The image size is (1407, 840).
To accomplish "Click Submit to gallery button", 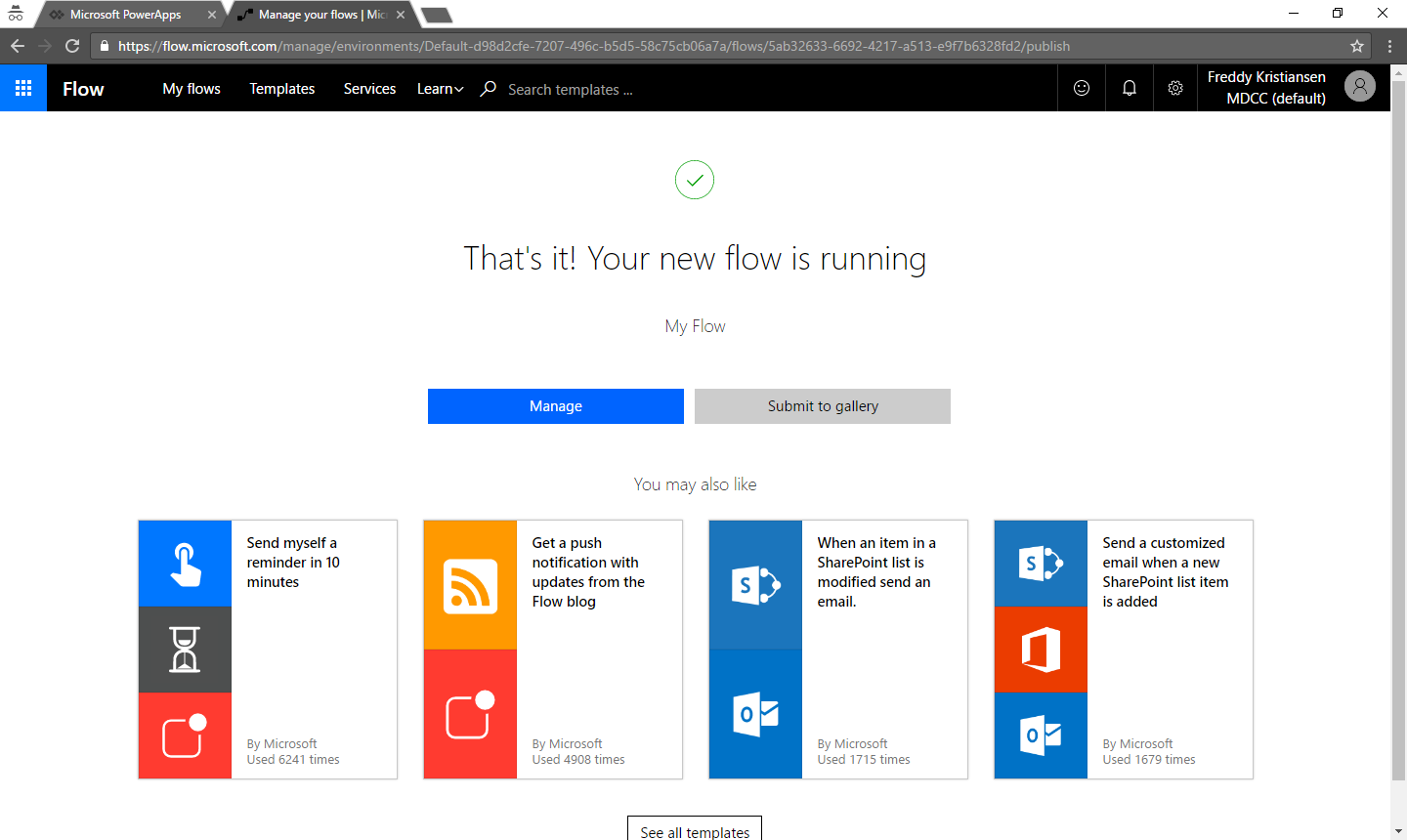I will tap(822, 406).
